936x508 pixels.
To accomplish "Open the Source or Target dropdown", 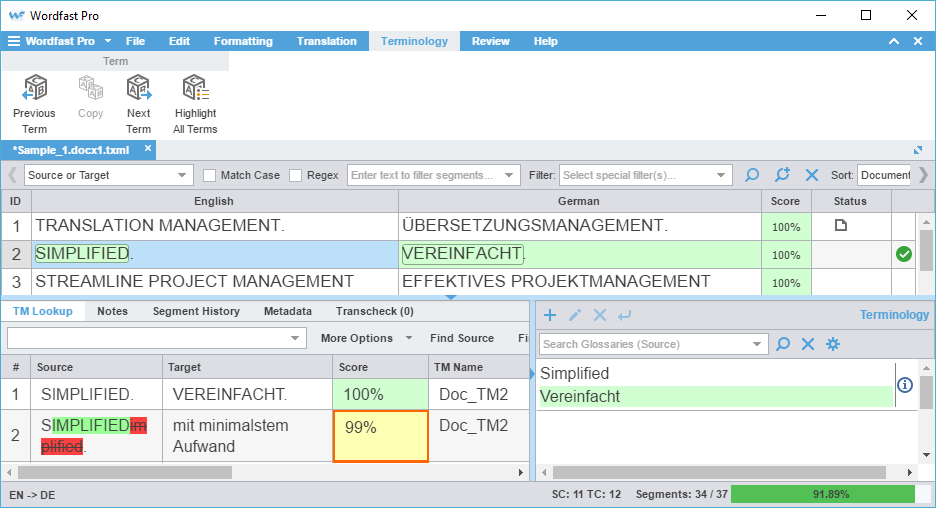I will tap(109, 175).
